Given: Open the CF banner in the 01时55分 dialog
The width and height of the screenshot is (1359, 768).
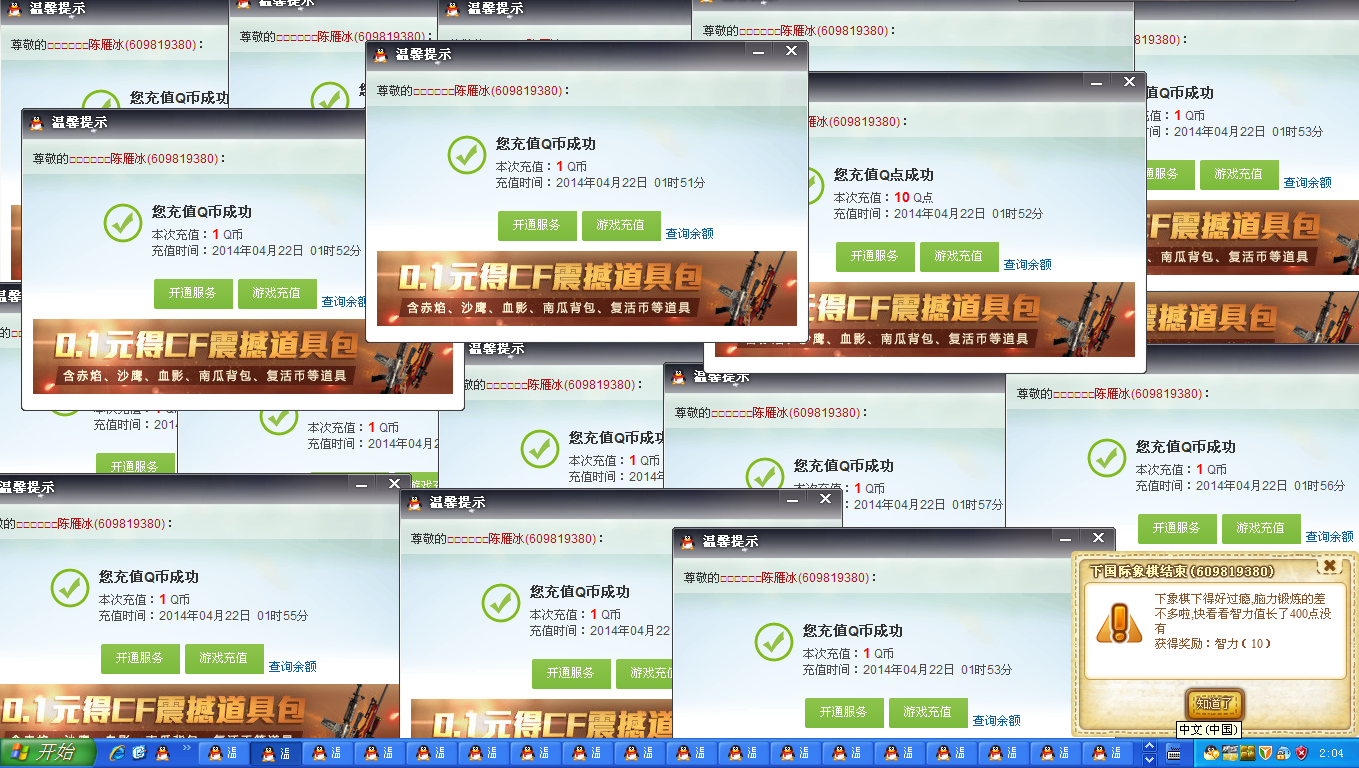Looking at the screenshot, I should [200, 712].
